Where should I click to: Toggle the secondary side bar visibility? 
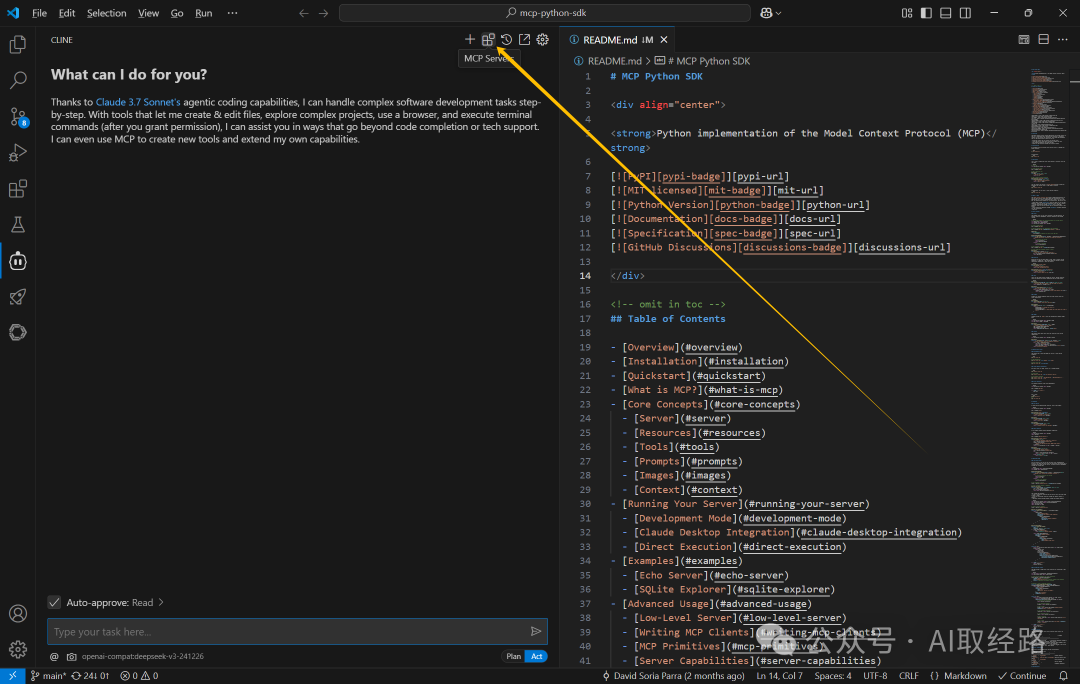965,13
